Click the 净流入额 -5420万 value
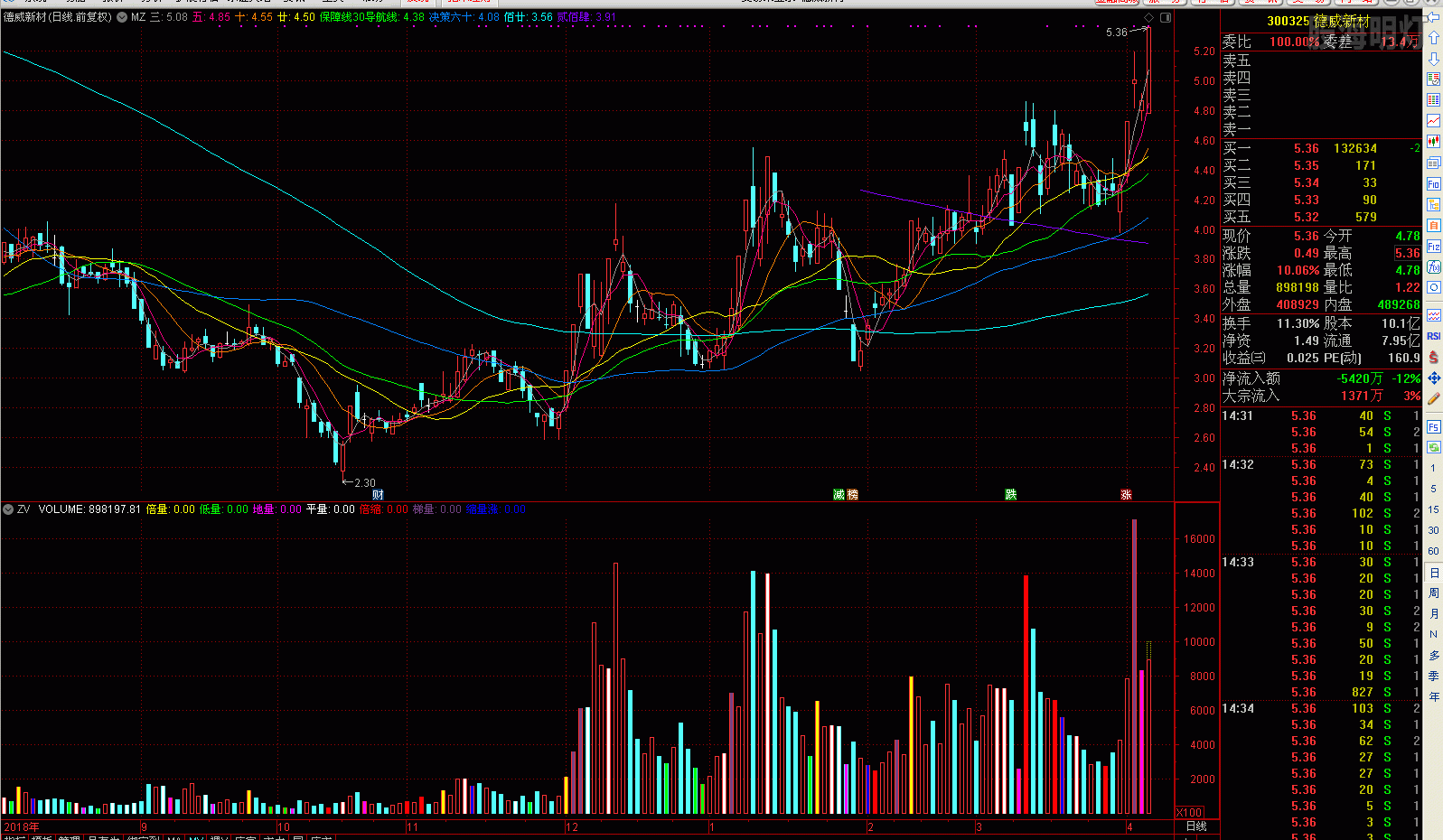This screenshot has width=1443, height=840. tap(1361, 378)
